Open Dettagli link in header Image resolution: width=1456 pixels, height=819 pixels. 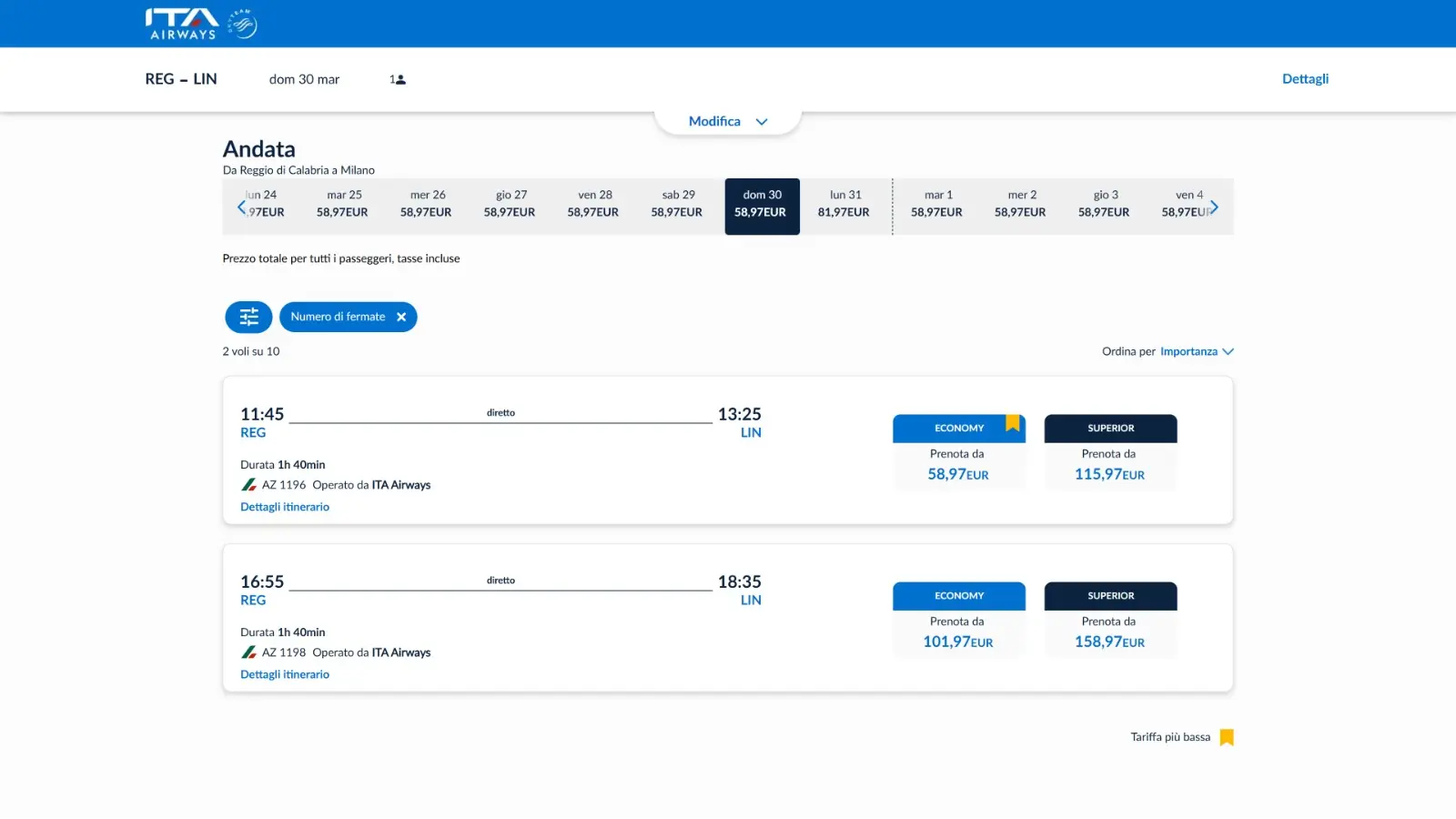(x=1305, y=79)
